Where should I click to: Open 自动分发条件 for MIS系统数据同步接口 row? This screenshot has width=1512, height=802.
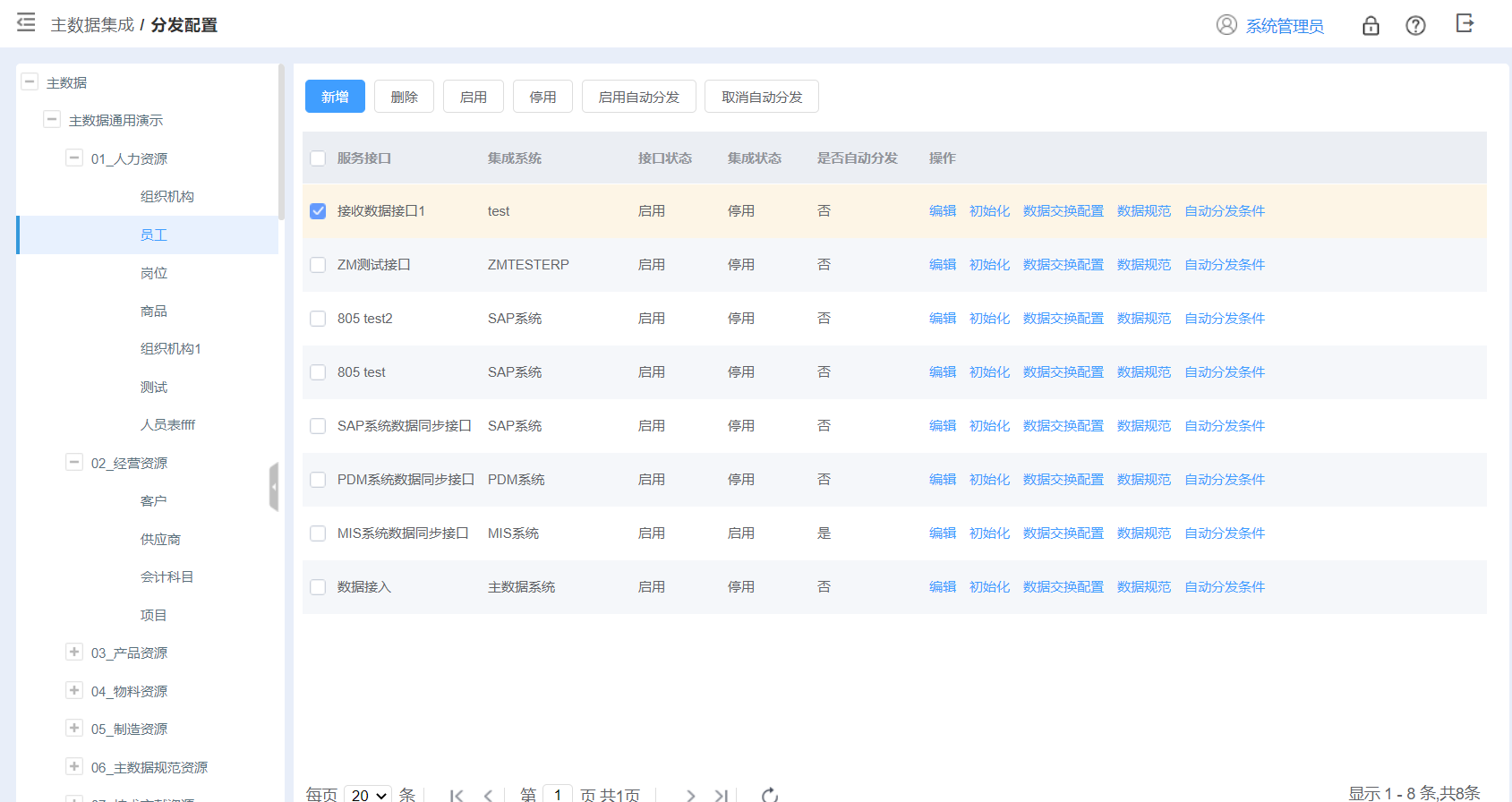1225,533
